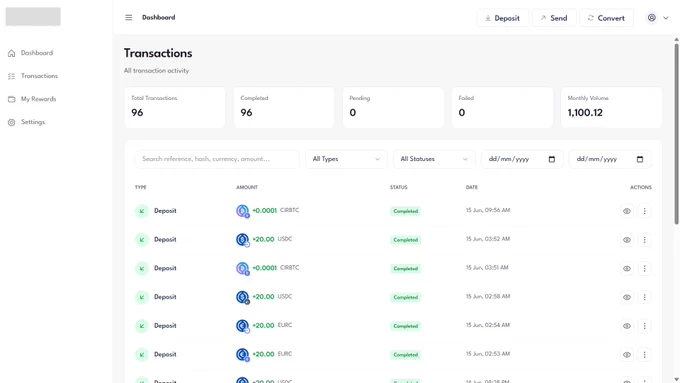Image resolution: width=680 pixels, height=383 pixels.
Task: Expand the All Statuses dropdown
Action: [434, 159]
